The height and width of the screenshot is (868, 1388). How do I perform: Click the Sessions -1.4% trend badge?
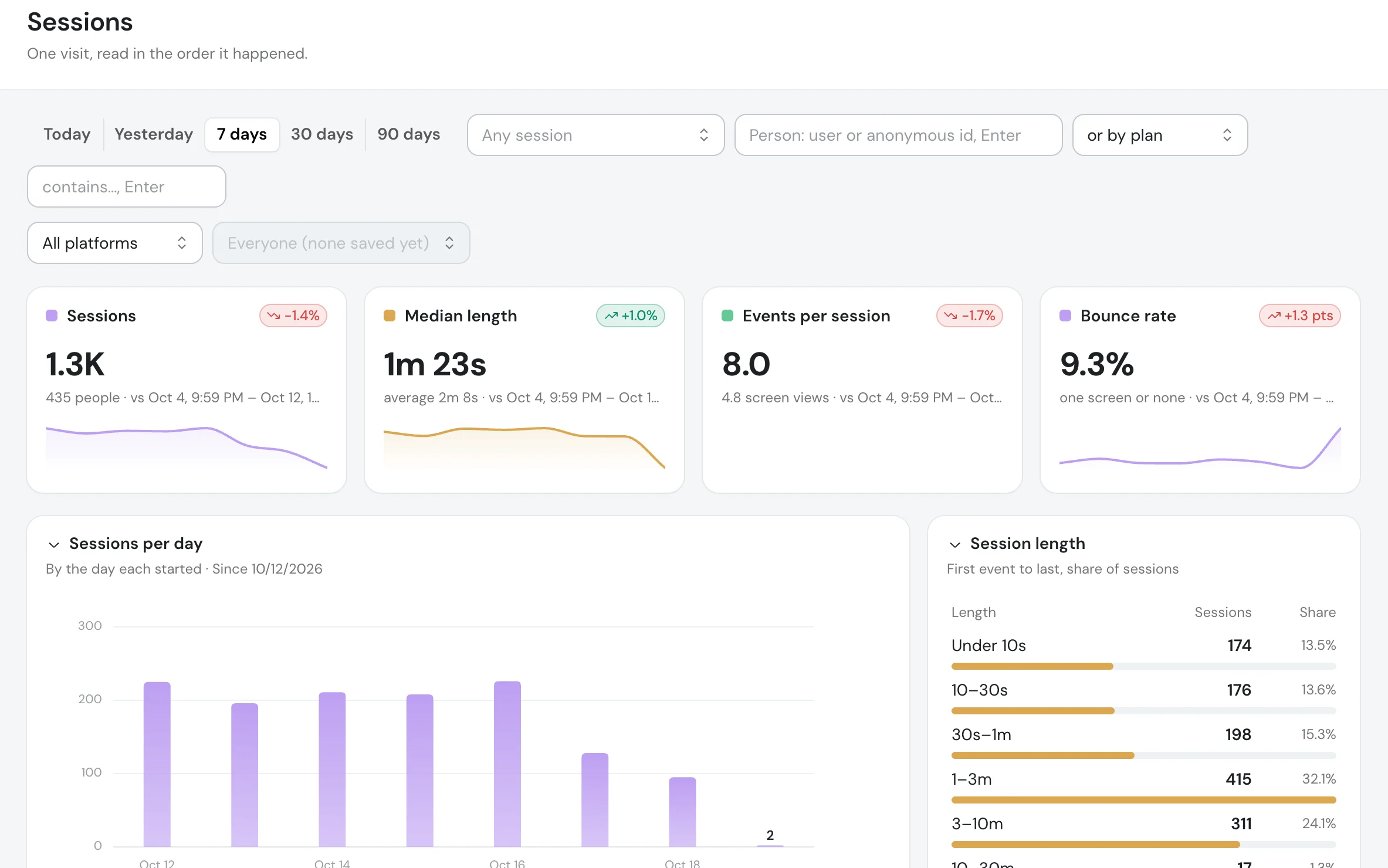(x=293, y=316)
